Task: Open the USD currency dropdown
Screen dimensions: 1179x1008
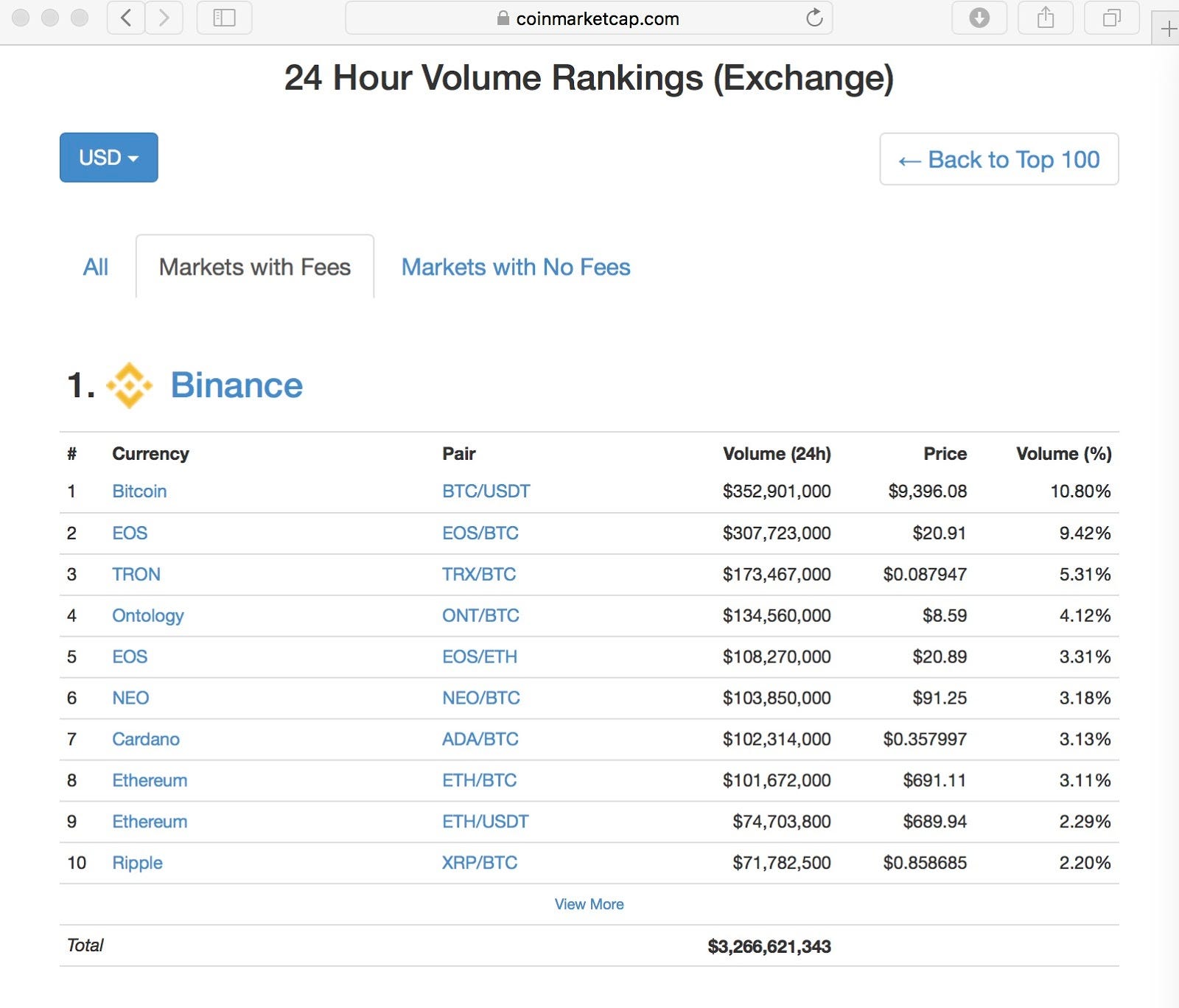Action: click(109, 158)
